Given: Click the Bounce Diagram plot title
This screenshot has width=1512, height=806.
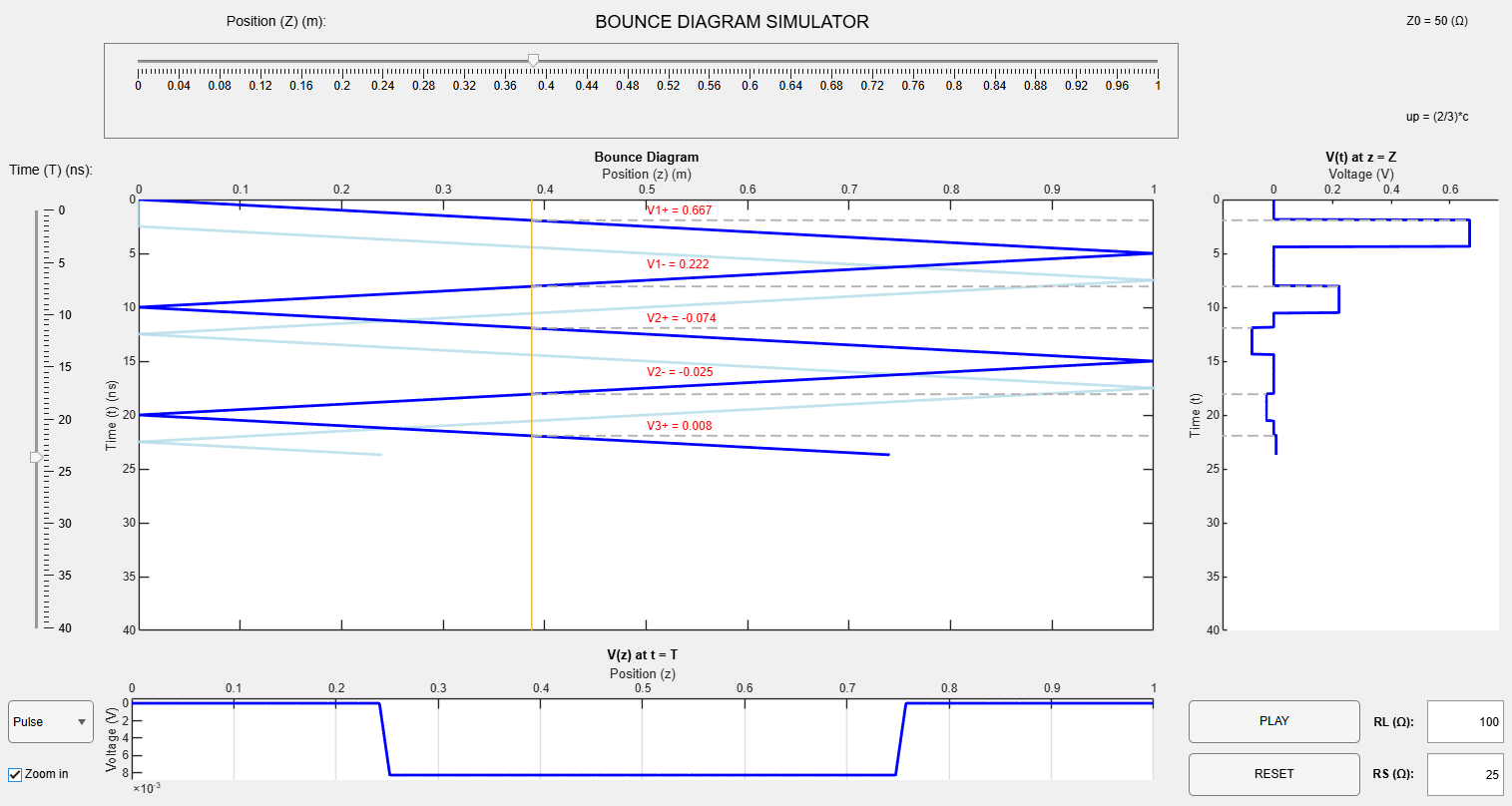Looking at the screenshot, I should coord(647,157).
